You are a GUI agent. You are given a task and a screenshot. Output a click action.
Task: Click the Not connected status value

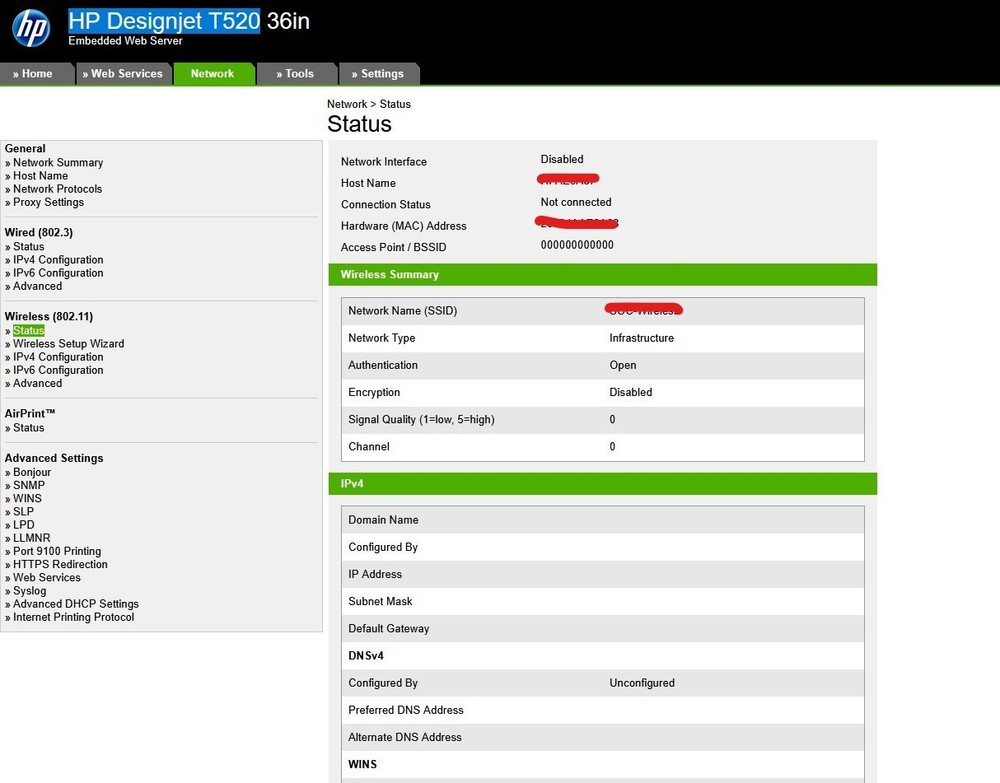[576, 202]
